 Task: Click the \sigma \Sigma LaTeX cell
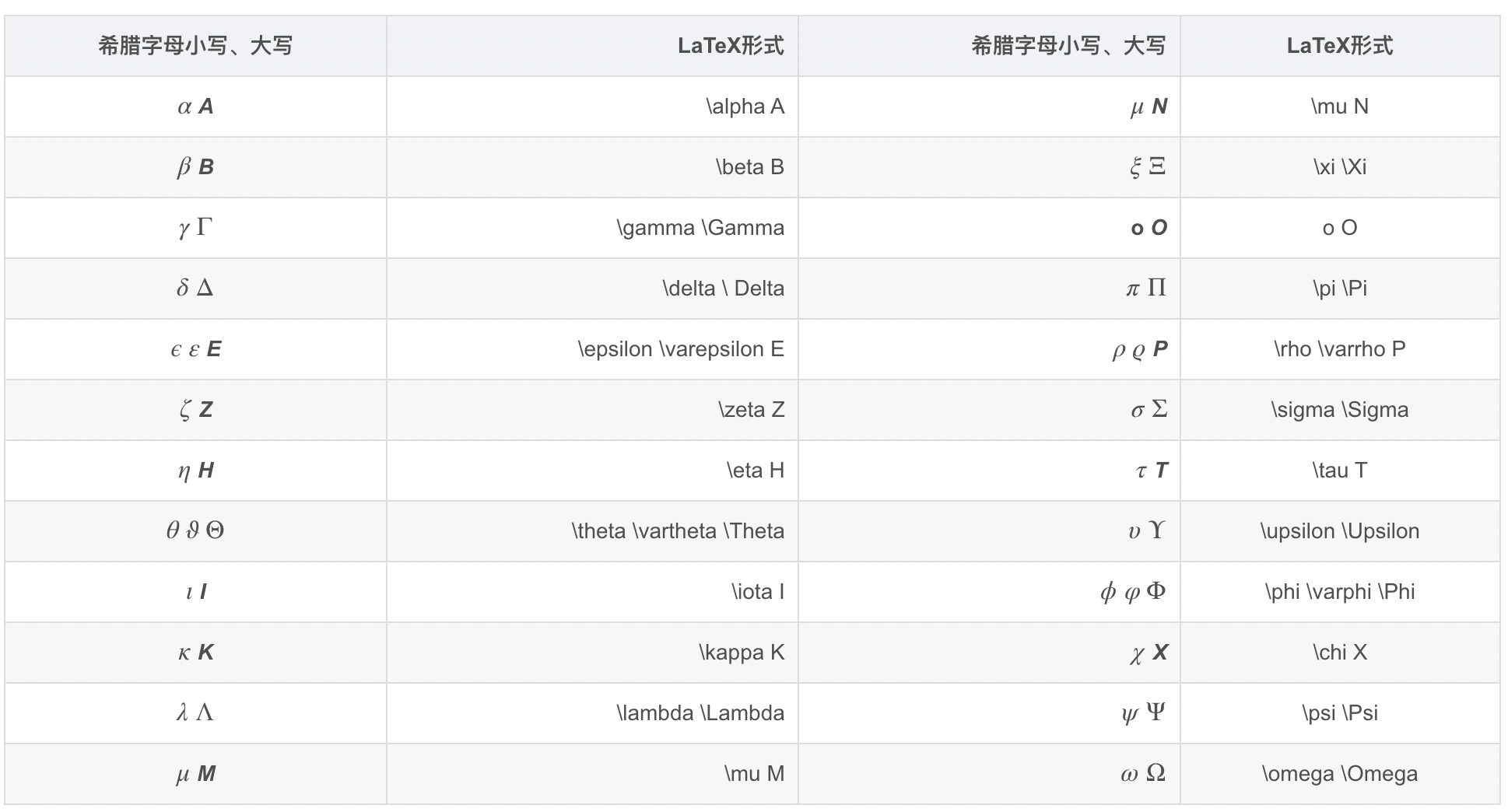[x=1340, y=410]
